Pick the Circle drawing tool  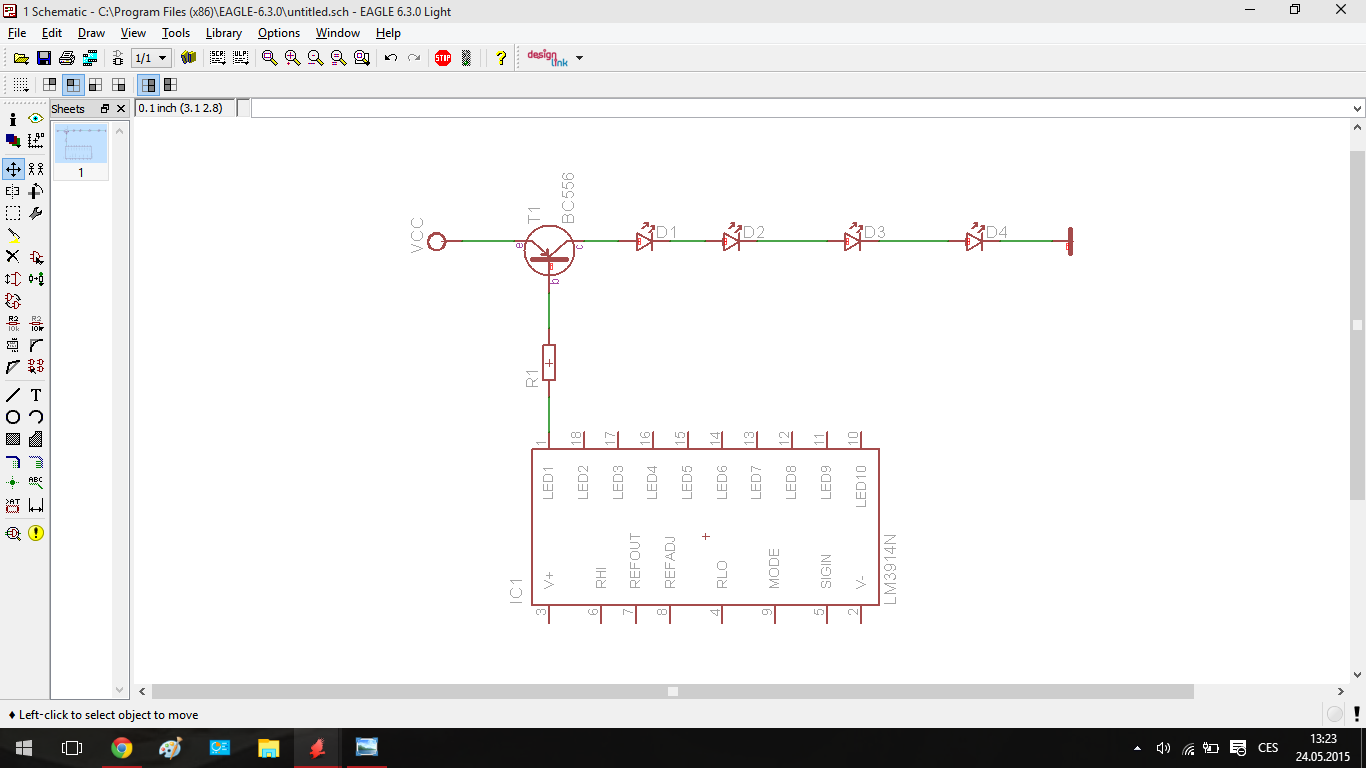point(13,417)
